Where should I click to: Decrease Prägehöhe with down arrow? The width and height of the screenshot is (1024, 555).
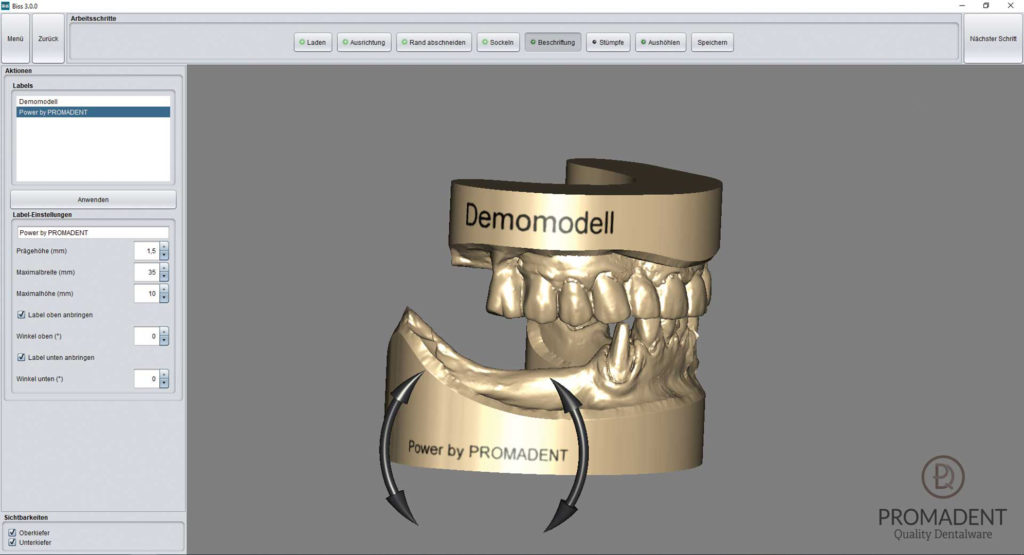click(164, 255)
